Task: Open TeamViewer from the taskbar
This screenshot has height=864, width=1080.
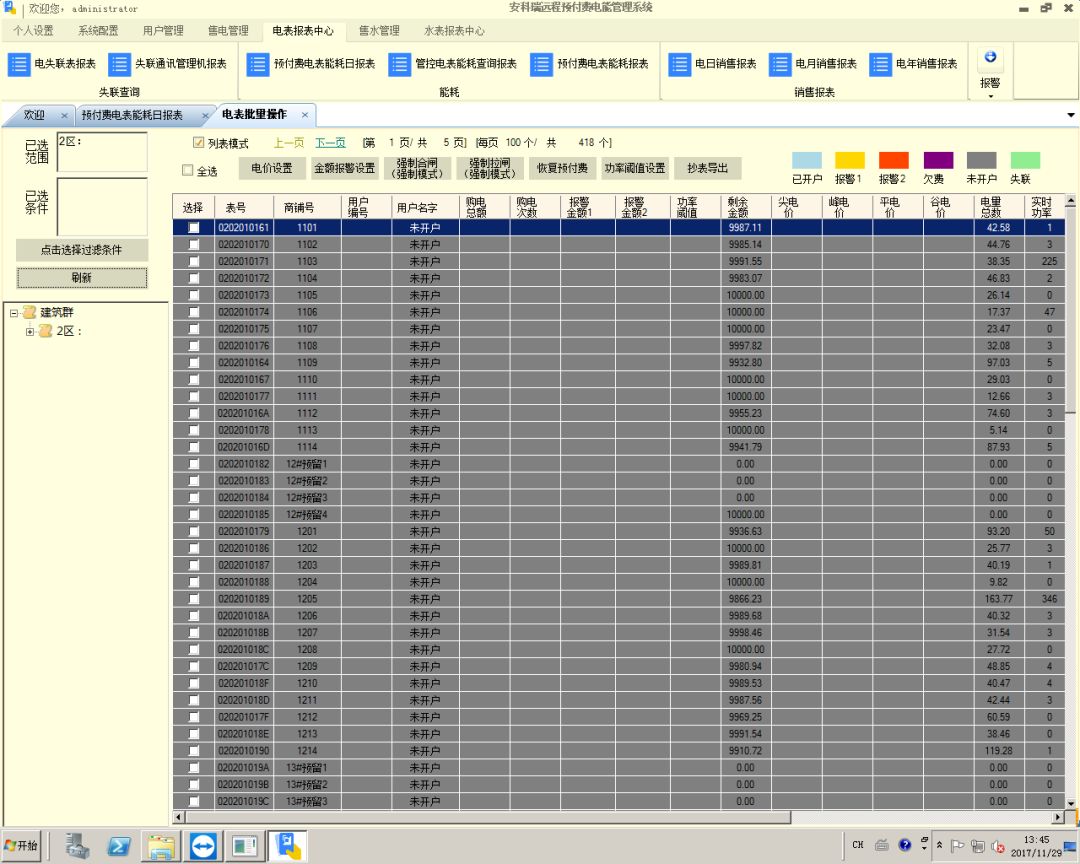Action: [203, 845]
